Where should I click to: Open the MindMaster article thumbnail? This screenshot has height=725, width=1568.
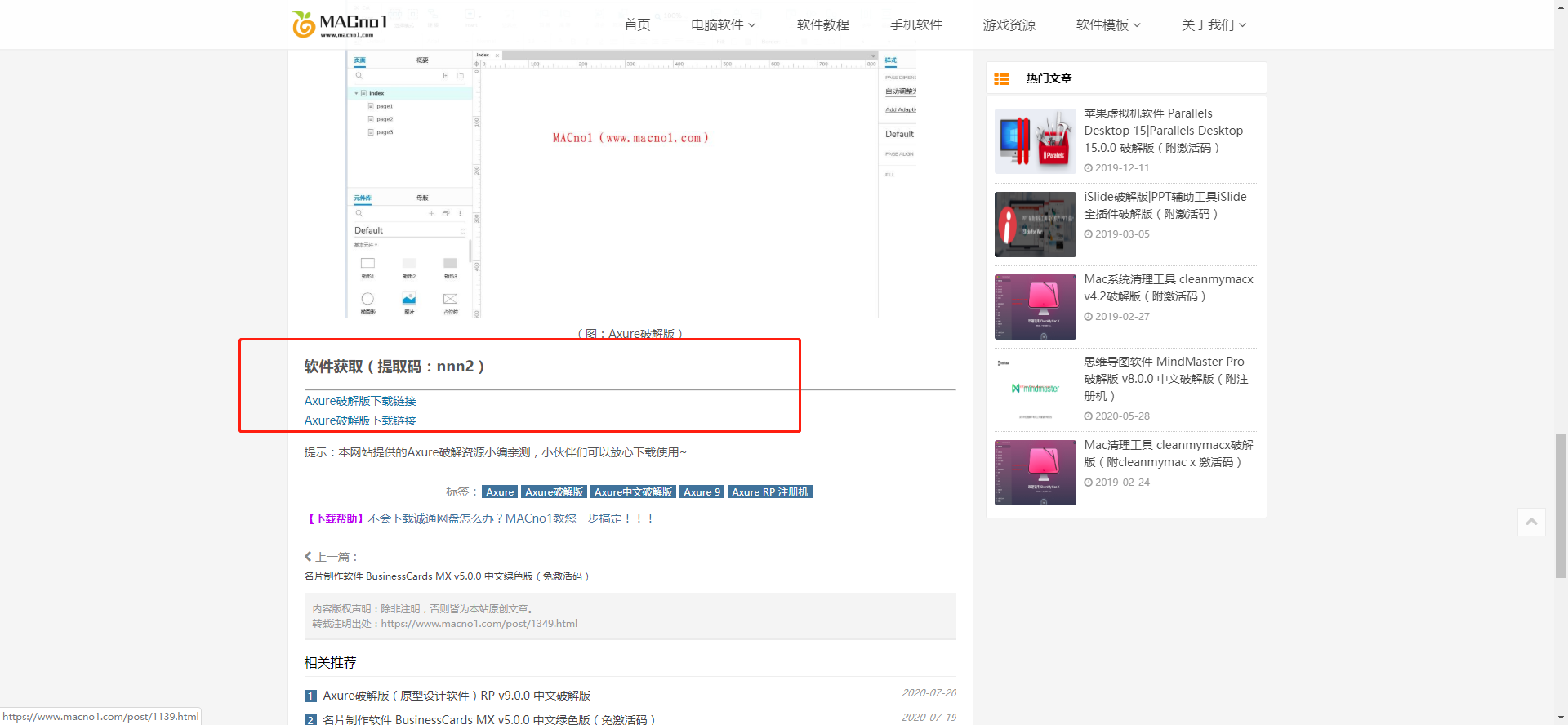[x=1035, y=390]
